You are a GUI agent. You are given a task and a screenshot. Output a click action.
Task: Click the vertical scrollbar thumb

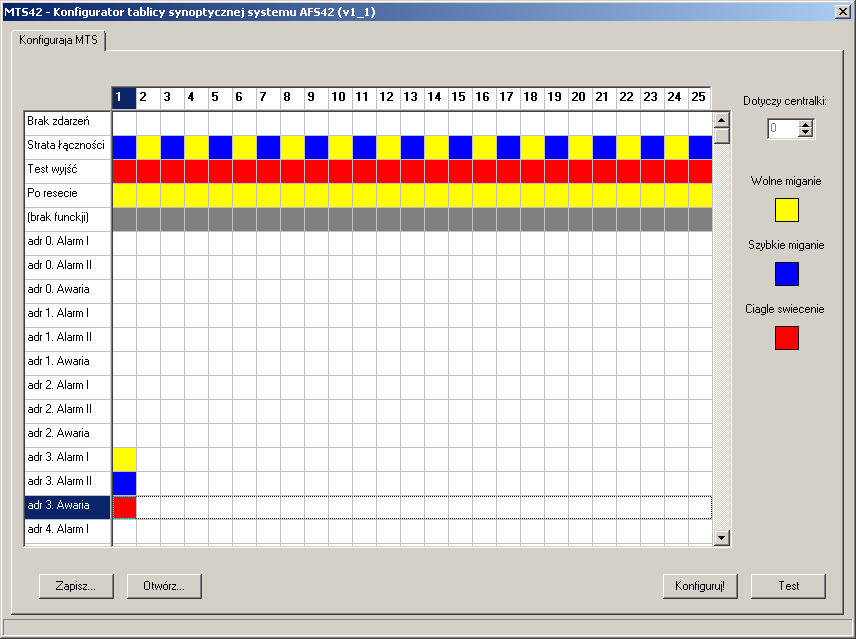[x=722, y=136]
